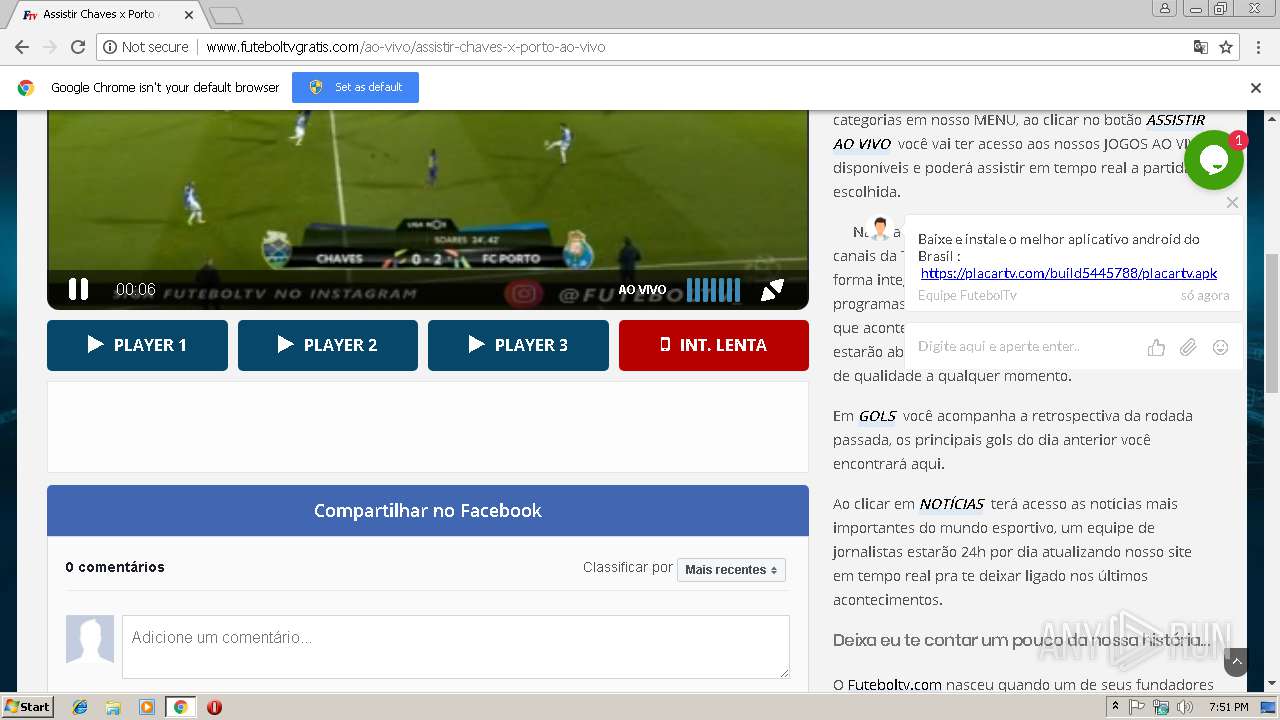Go back with the browser back arrow

point(21,47)
